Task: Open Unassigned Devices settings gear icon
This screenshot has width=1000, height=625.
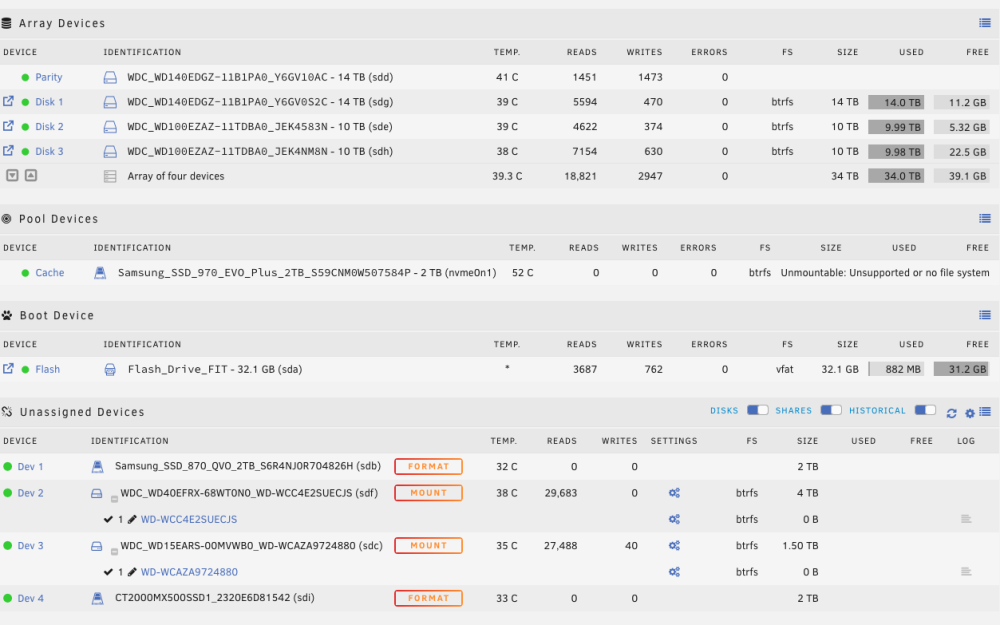Action: [x=969, y=413]
